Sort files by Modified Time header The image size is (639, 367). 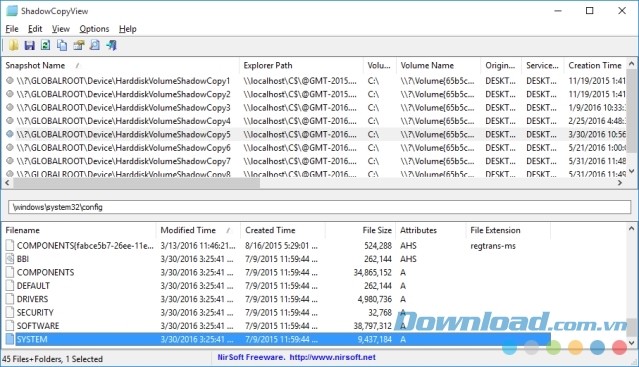[198, 230]
